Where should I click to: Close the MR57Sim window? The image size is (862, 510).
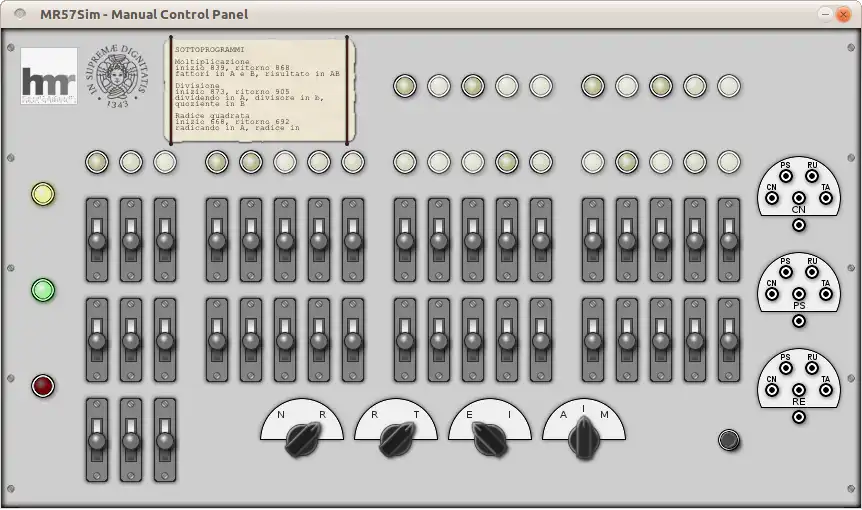(843, 14)
